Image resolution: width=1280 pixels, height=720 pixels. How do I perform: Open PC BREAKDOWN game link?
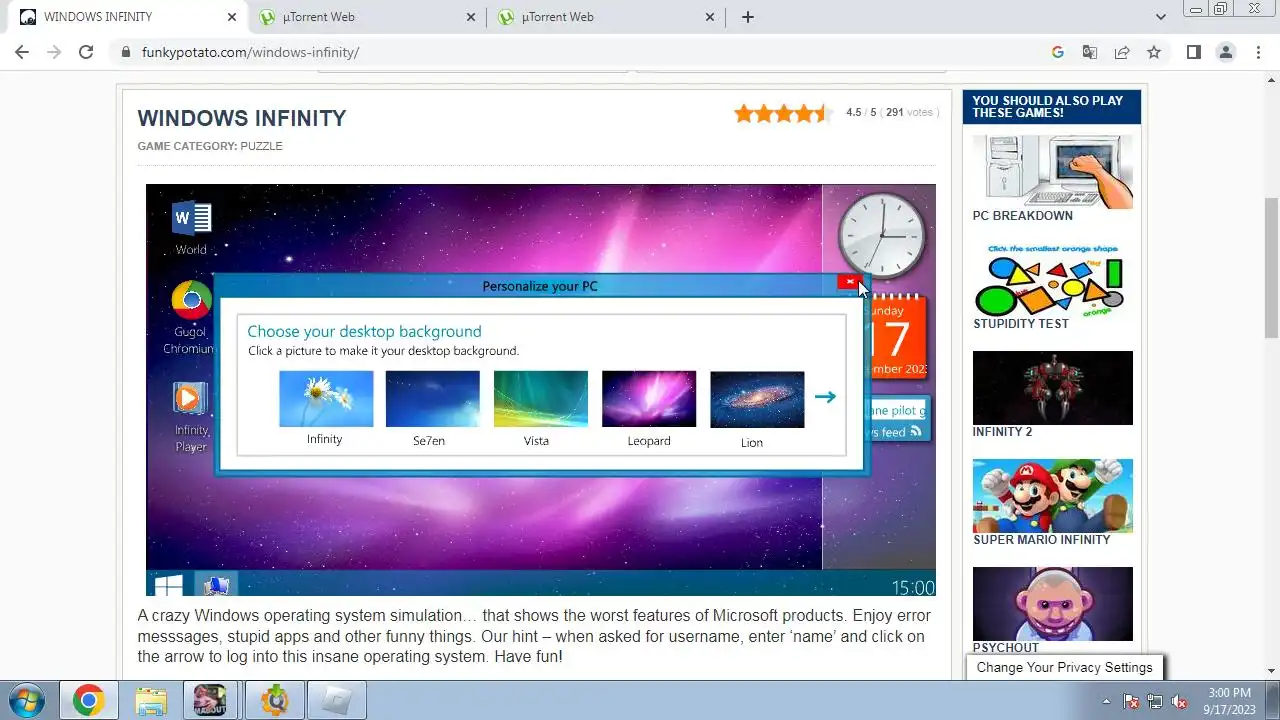[x=1022, y=216]
